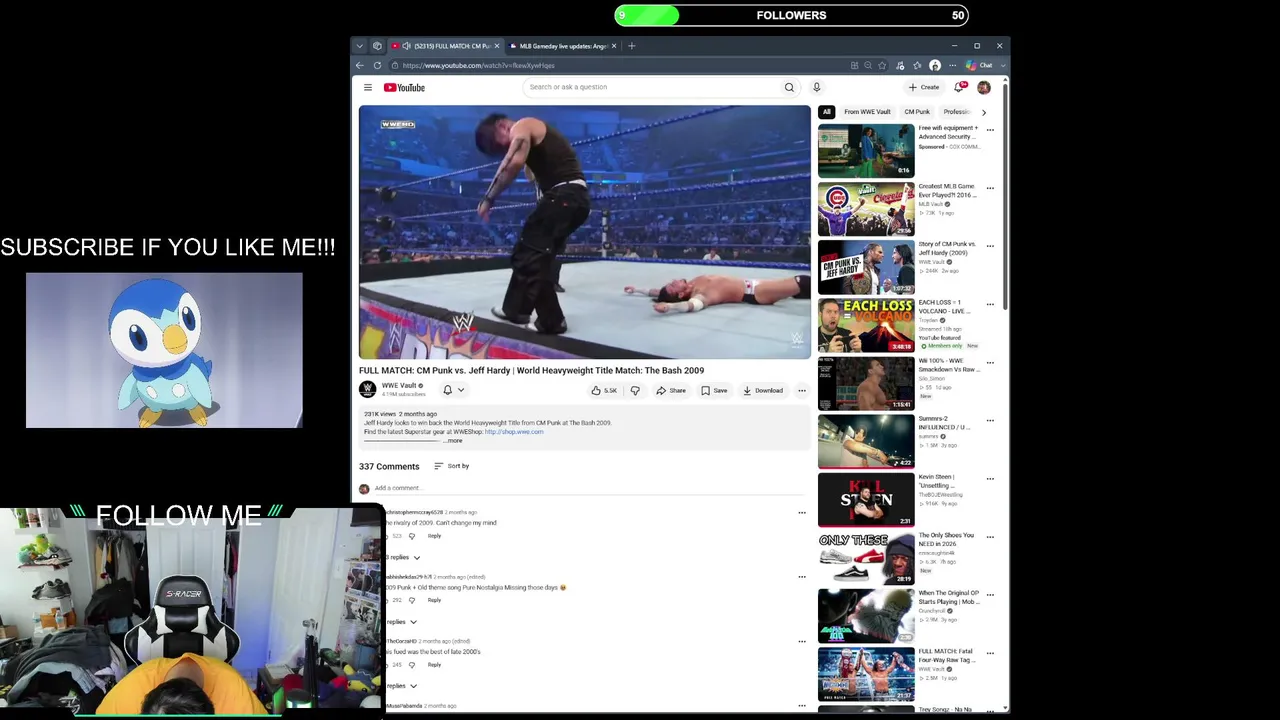Go to the YouTube home logo
This screenshot has height=720, width=1280.
pos(405,88)
